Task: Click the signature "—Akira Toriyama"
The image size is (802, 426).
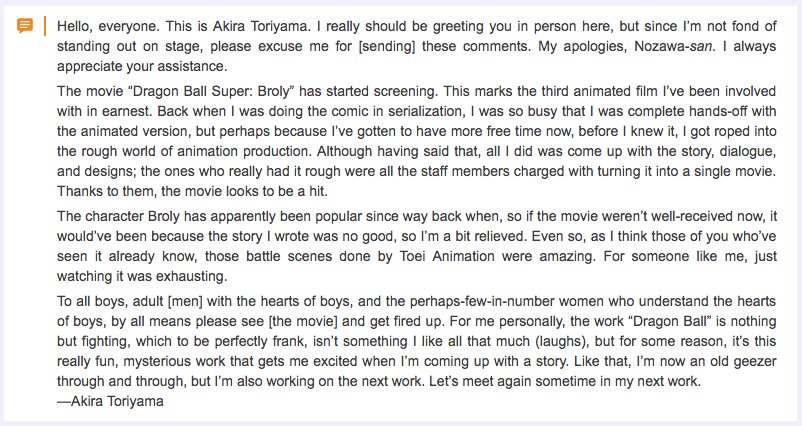Action: 110,401
